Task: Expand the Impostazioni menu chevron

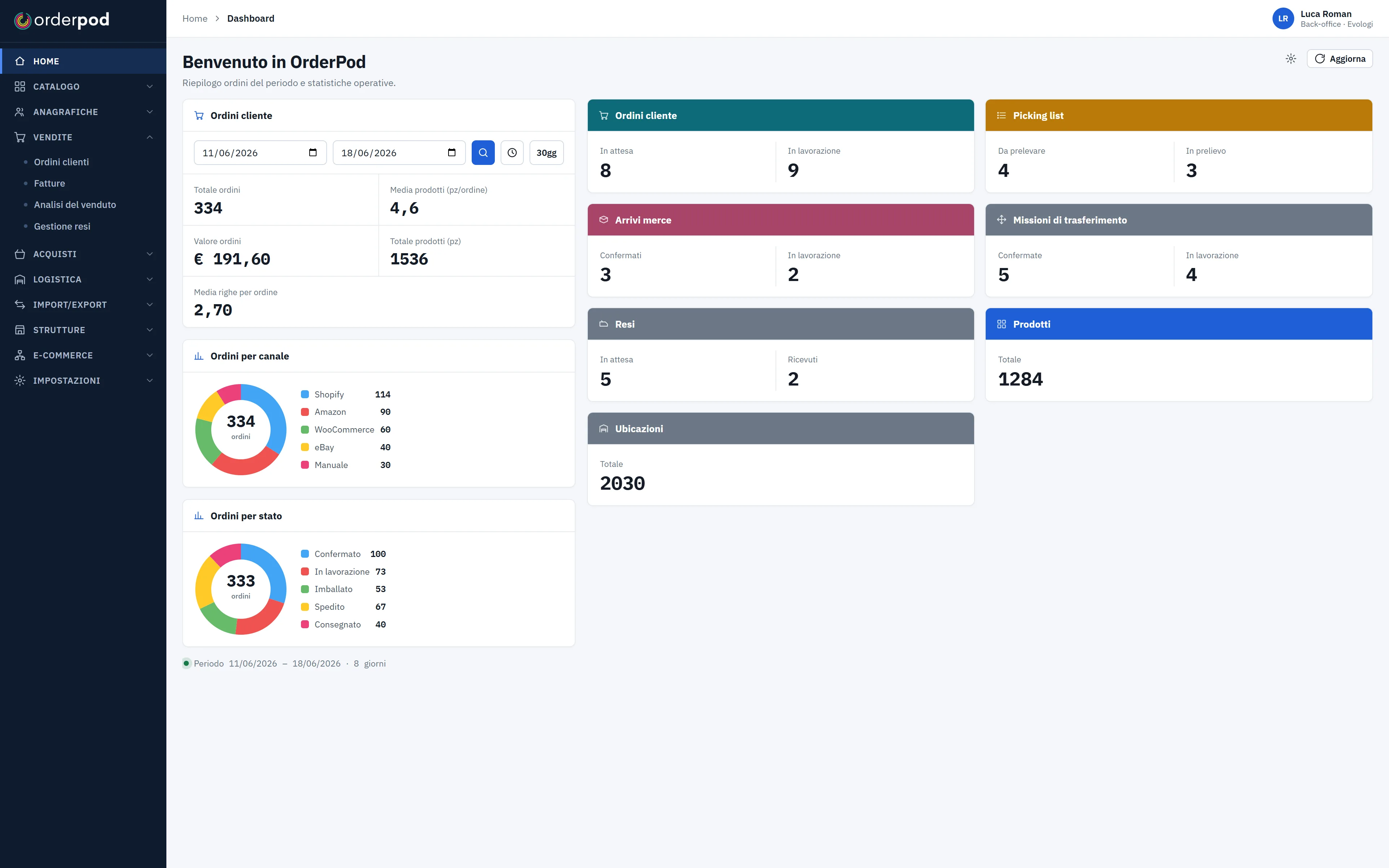Action: [x=150, y=380]
